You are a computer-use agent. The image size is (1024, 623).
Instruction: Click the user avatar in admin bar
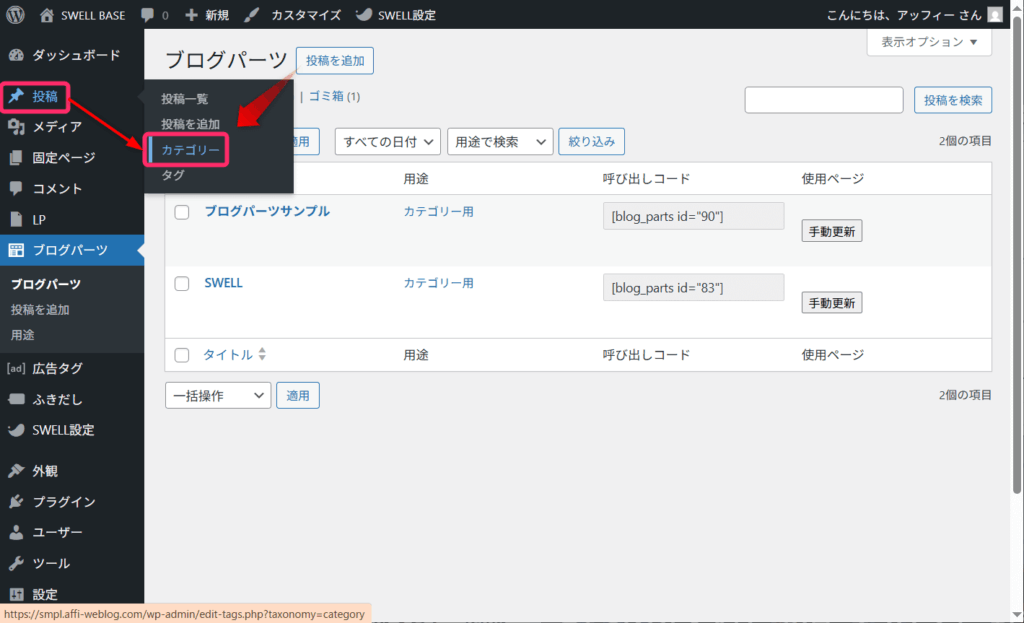[994, 14]
